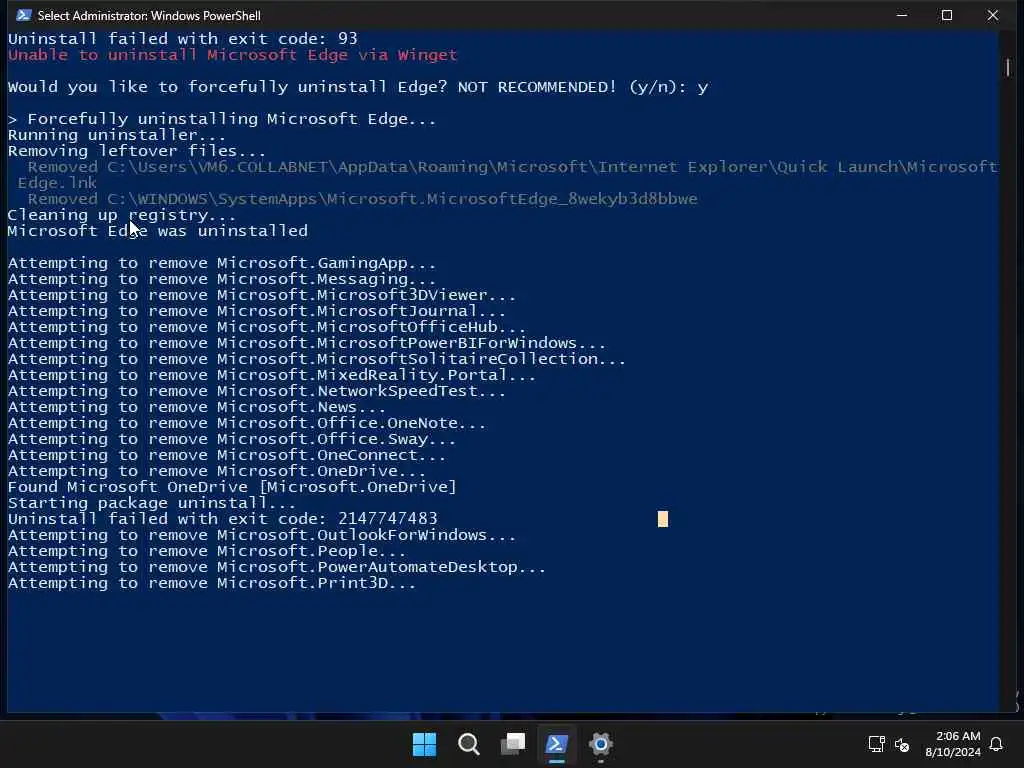Click the Microsoft.GamingApp removal line

coord(222,263)
